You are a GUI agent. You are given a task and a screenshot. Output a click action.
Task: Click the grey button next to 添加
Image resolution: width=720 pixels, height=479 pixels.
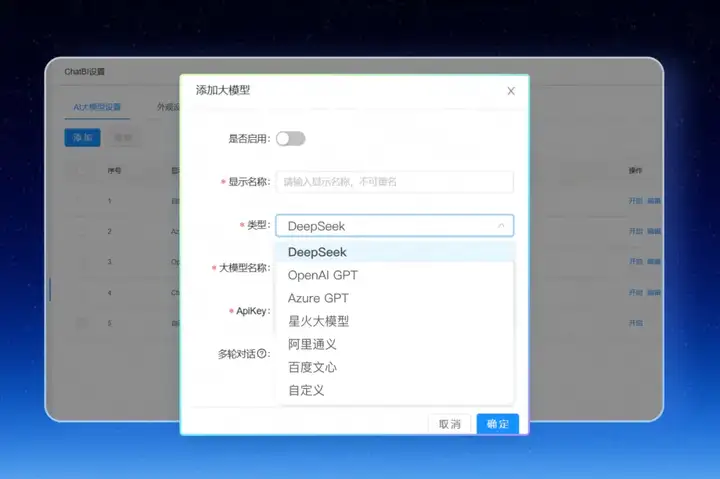[123, 137]
